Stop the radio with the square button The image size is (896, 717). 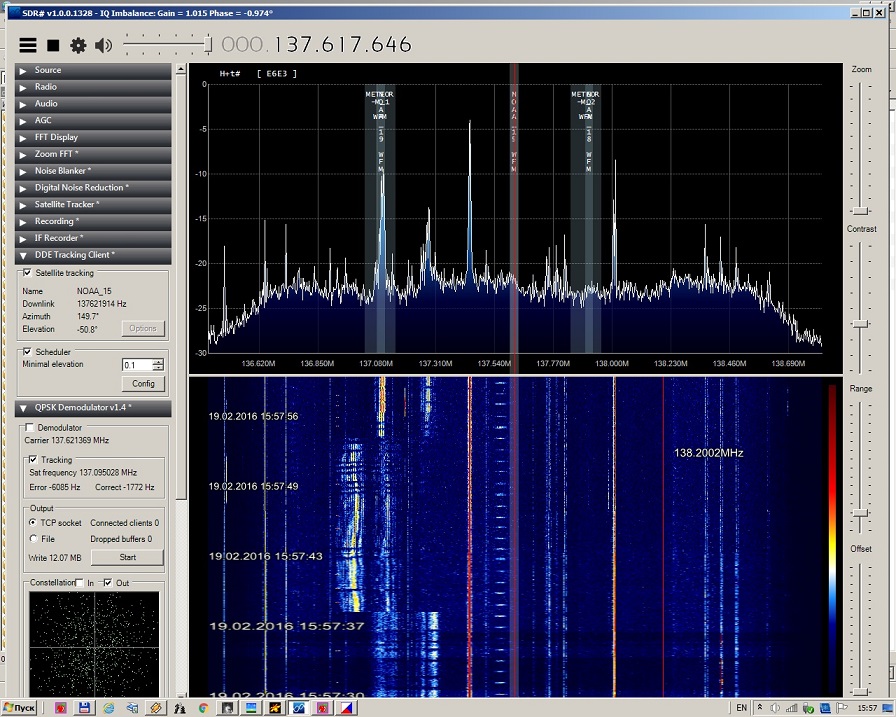click(x=53, y=45)
